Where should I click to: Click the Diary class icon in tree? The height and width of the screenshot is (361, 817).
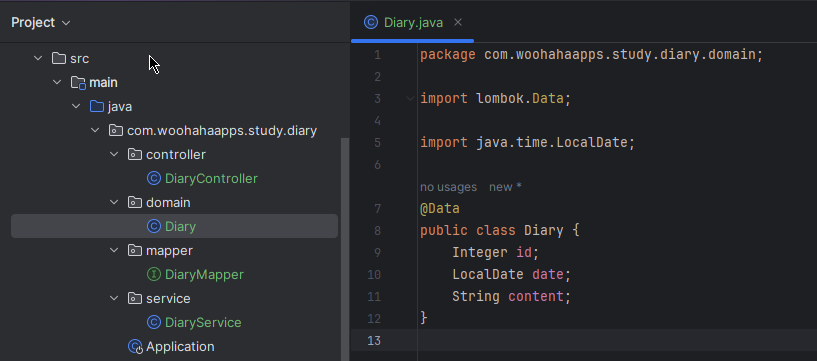click(x=154, y=227)
